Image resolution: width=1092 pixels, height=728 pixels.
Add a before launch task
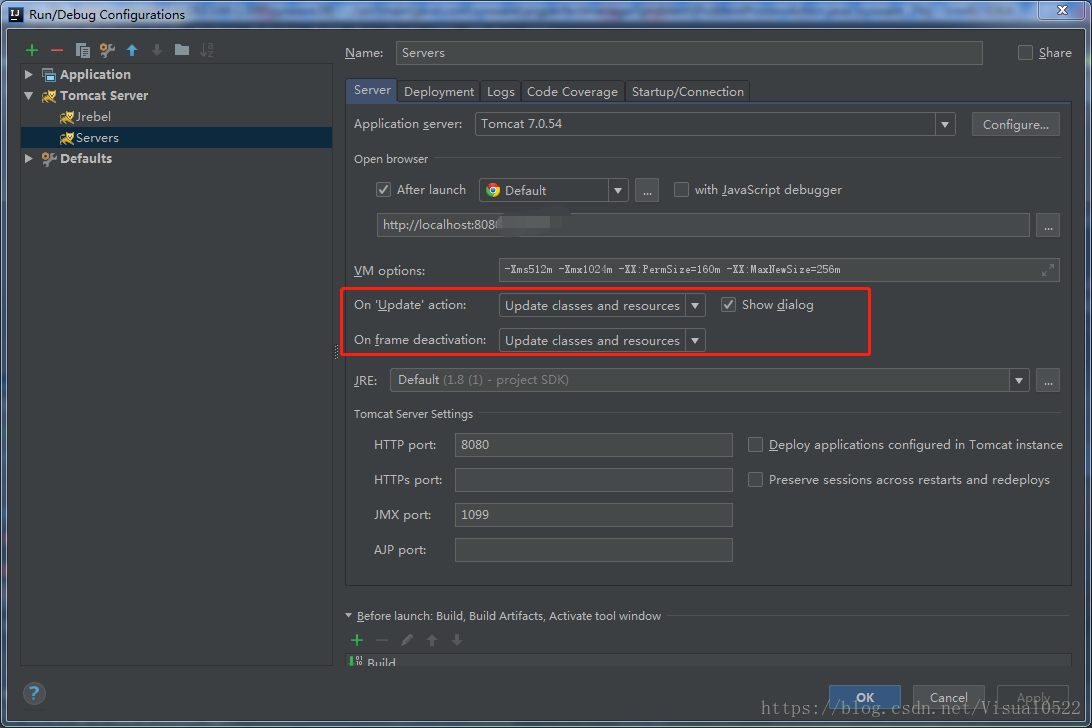click(x=357, y=640)
